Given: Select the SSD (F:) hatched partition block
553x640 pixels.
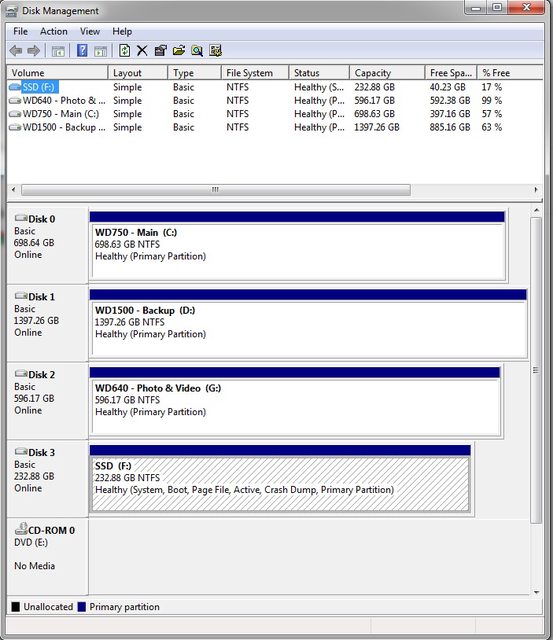Looking at the screenshot, I should coord(280,480).
